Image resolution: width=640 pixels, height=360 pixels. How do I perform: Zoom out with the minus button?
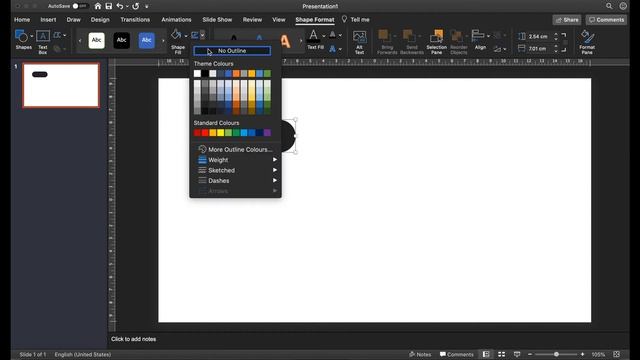coord(530,354)
